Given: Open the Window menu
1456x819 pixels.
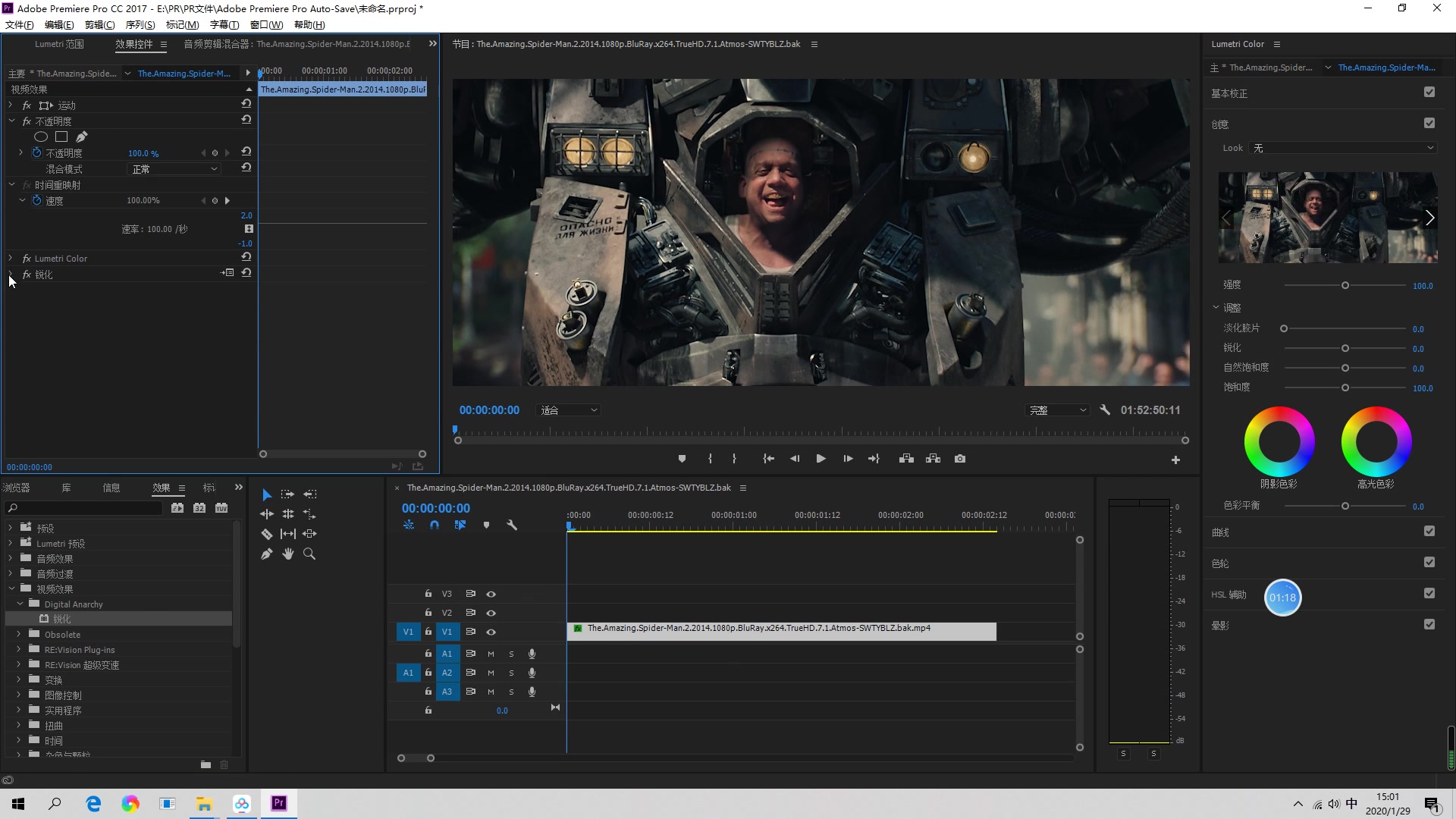Looking at the screenshot, I should (266, 25).
